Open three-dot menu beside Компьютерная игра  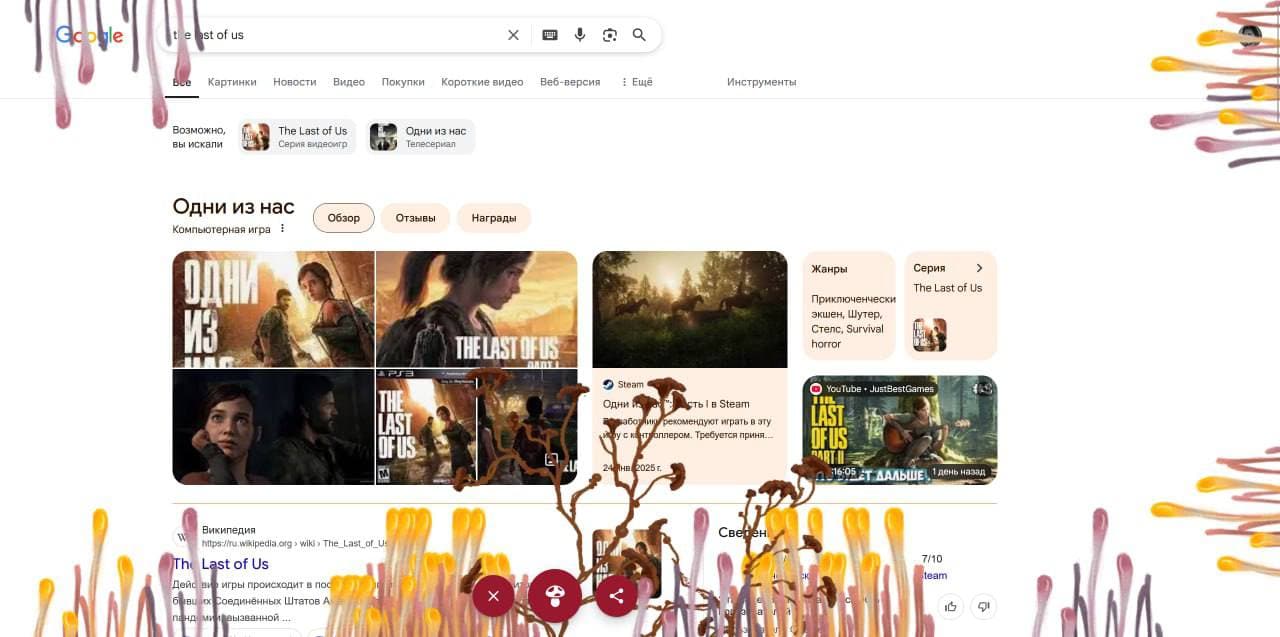(x=282, y=229)
